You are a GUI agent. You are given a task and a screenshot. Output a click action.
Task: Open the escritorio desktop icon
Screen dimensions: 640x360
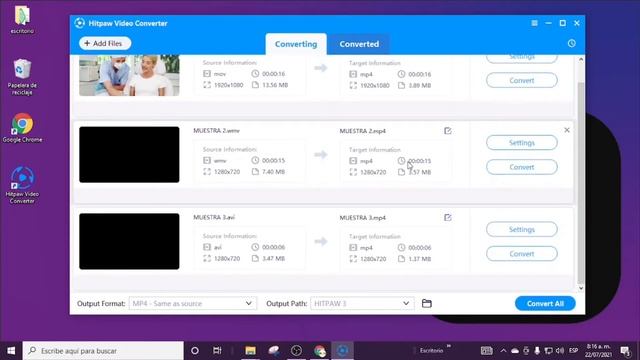coord(22,19)
